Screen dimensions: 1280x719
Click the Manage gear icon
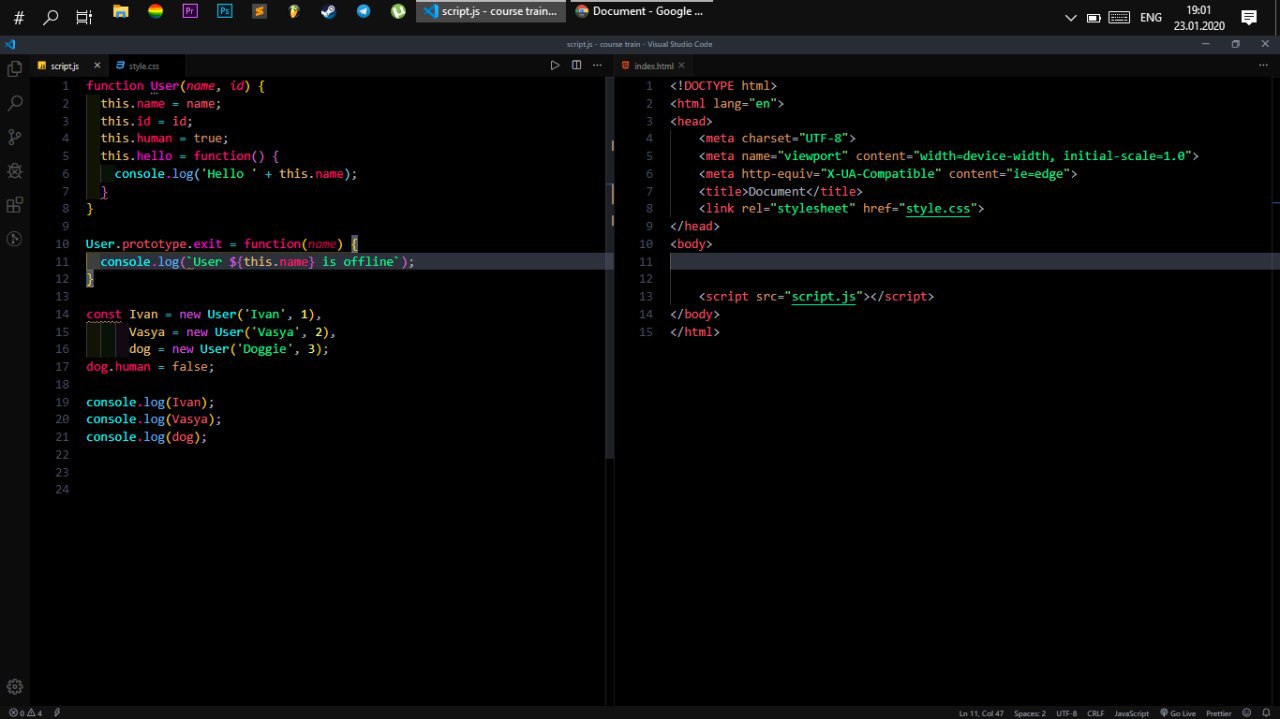pos(15,687)
